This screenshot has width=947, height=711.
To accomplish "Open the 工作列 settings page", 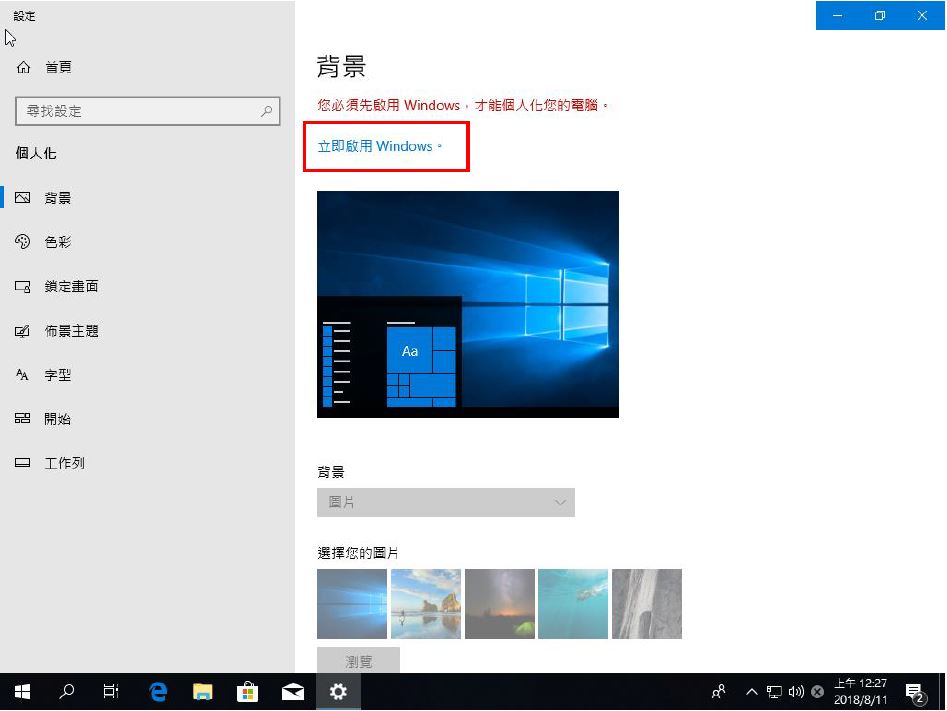I will [64, 463].
